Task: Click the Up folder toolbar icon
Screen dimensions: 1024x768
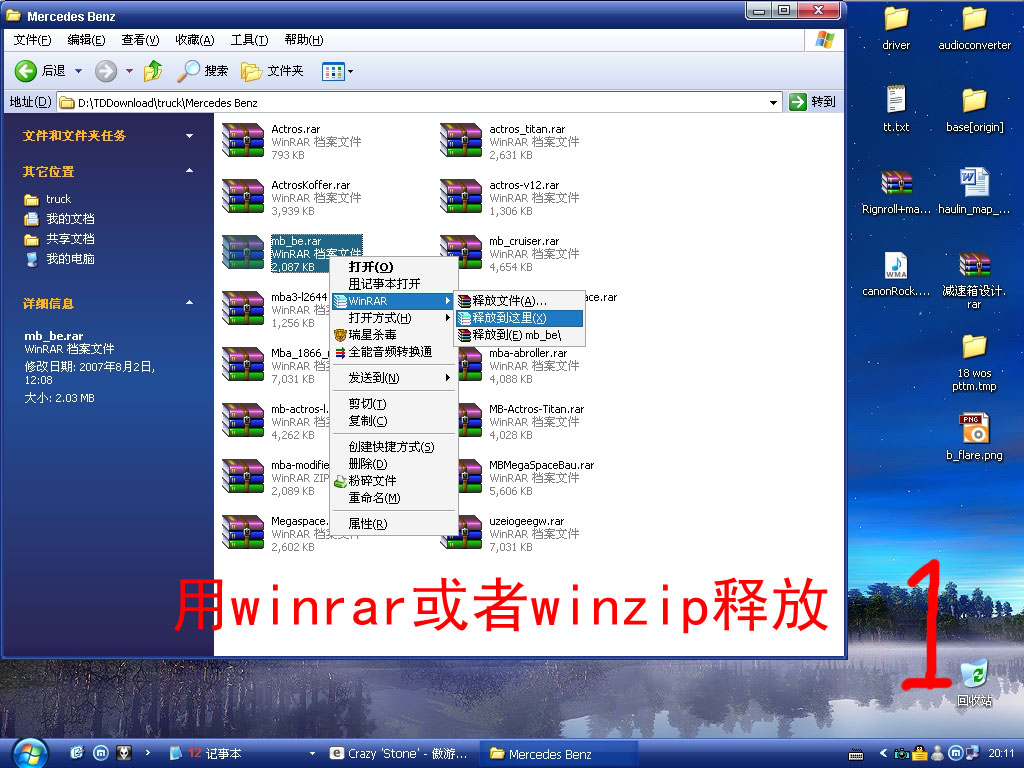Action: click(x=152, y=71)
